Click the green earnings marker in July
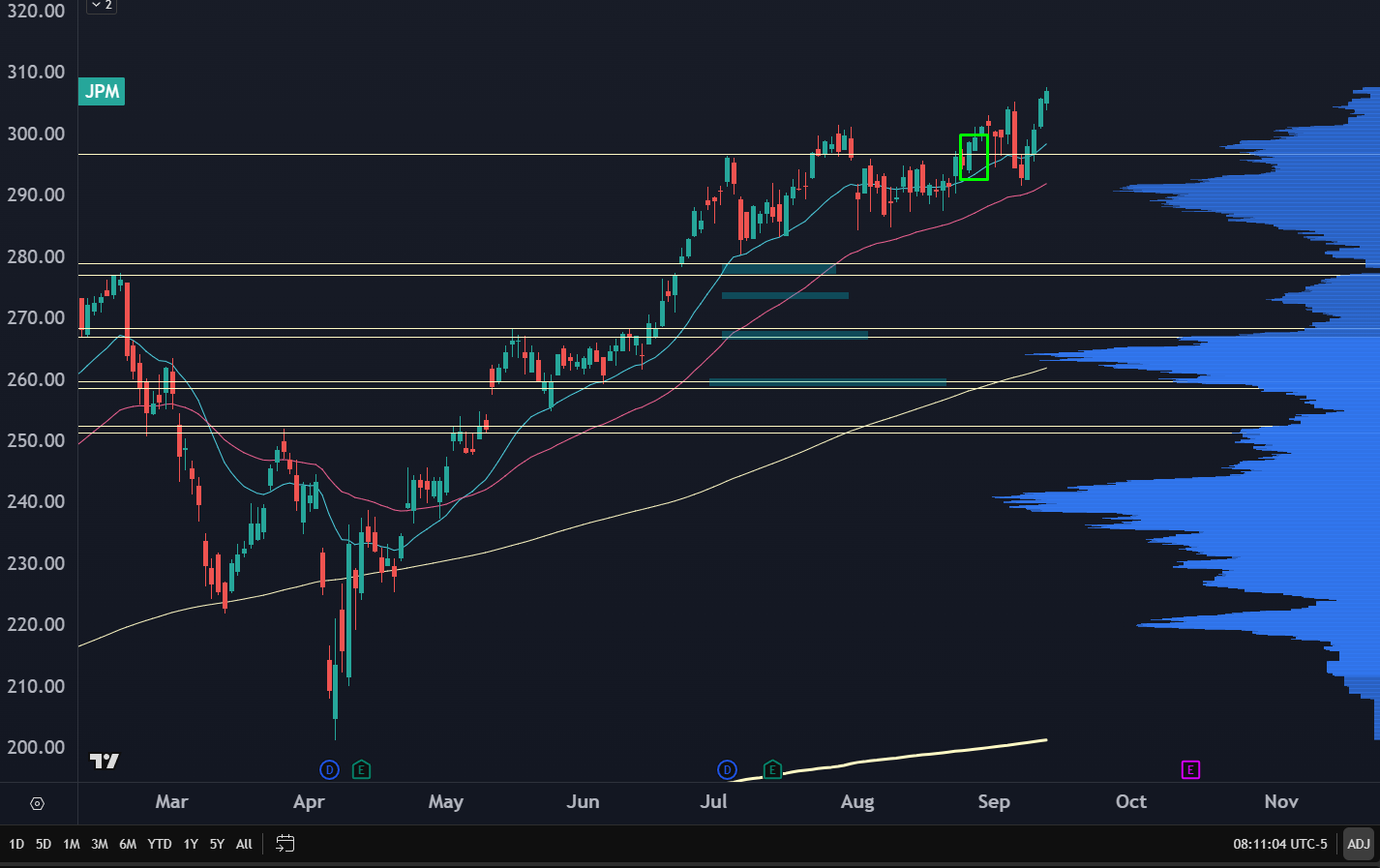 tap(772, 770)
